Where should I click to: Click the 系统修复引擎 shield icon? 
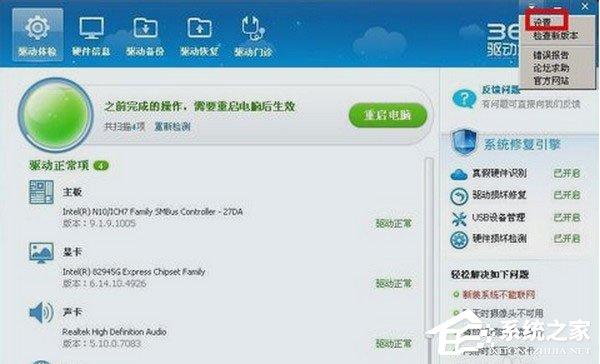464,142
